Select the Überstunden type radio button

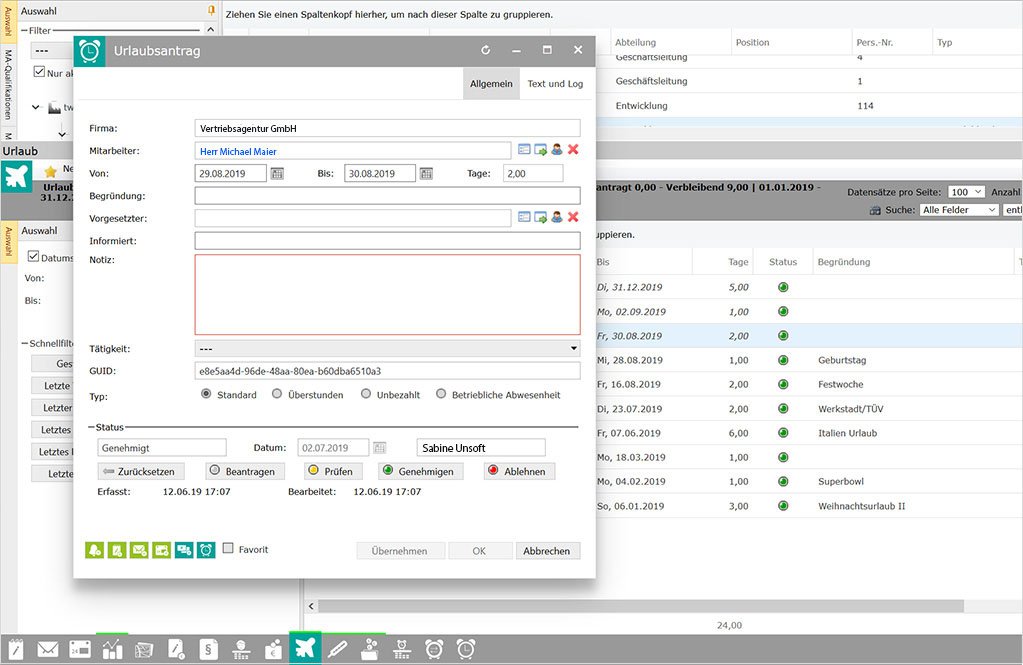[277, 394]
